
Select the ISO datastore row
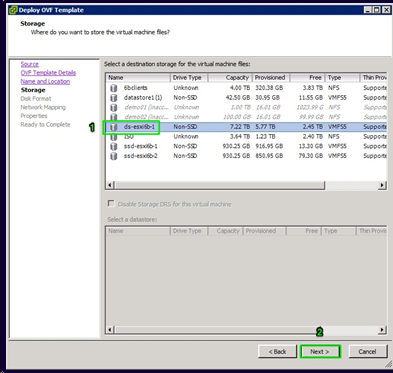246,137
